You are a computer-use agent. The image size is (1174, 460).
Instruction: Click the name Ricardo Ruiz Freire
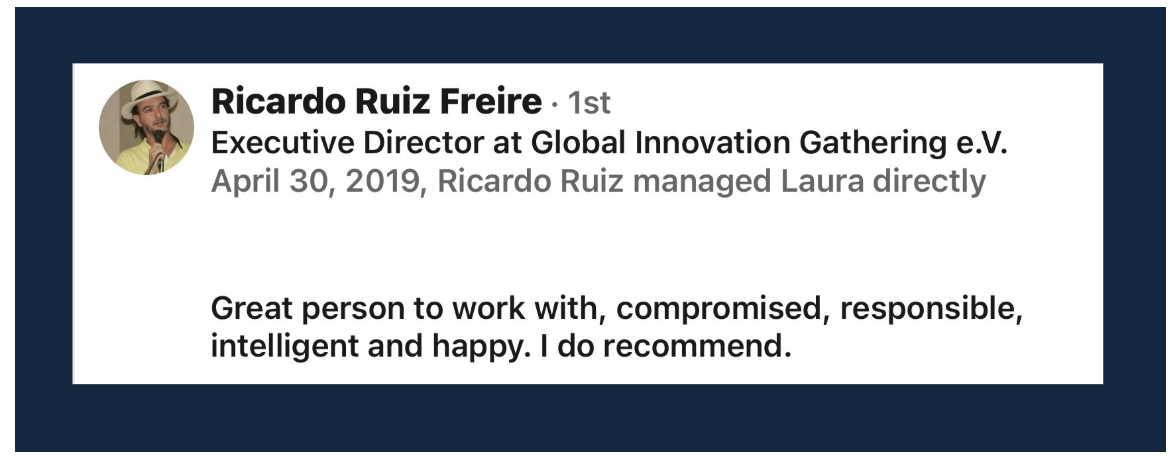(377, 102)
